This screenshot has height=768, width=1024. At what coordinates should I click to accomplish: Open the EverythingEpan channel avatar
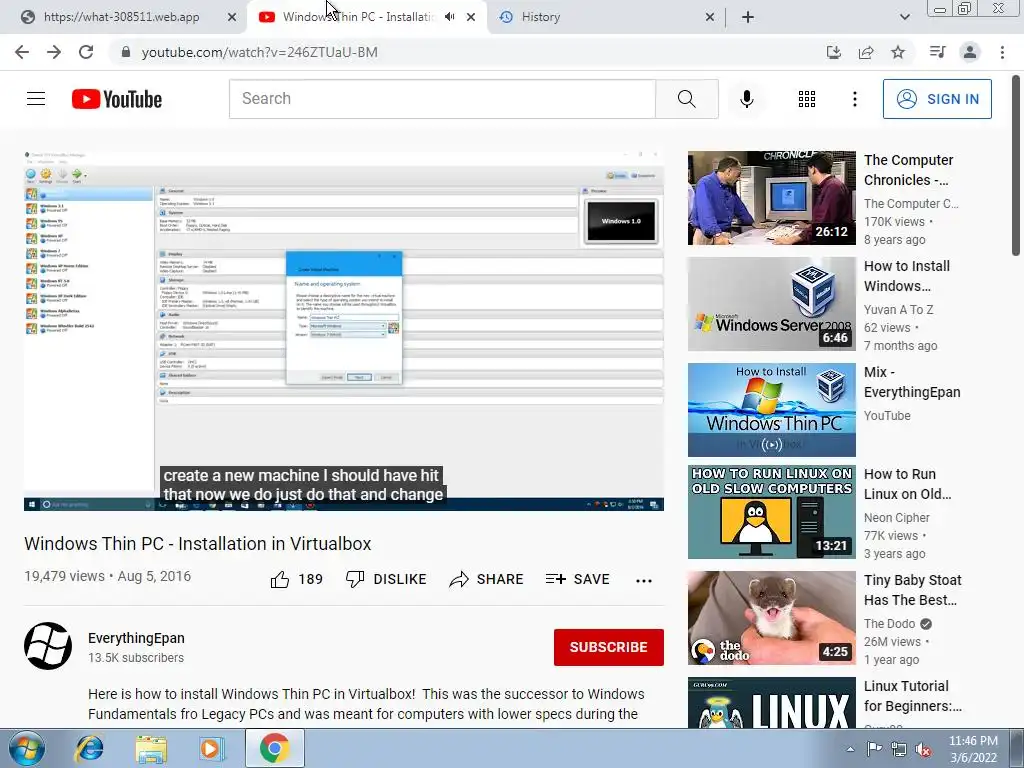pos(48,646)
